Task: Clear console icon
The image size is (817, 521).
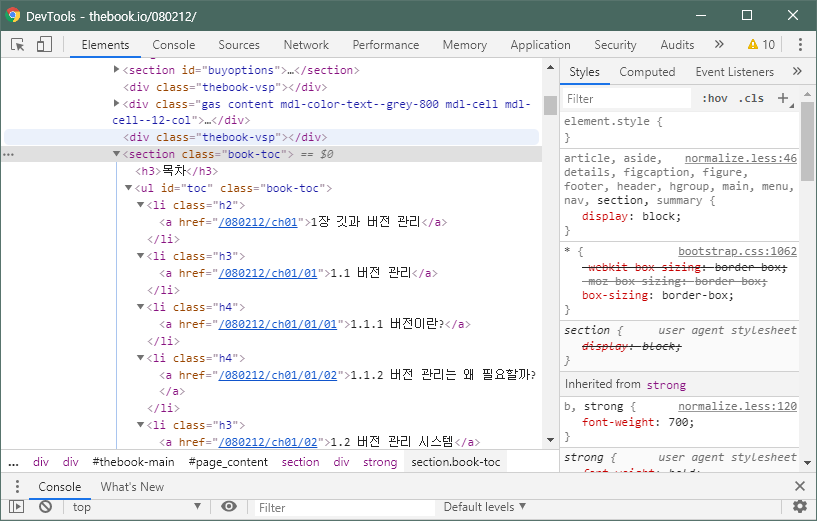Action: pos(46,506)
